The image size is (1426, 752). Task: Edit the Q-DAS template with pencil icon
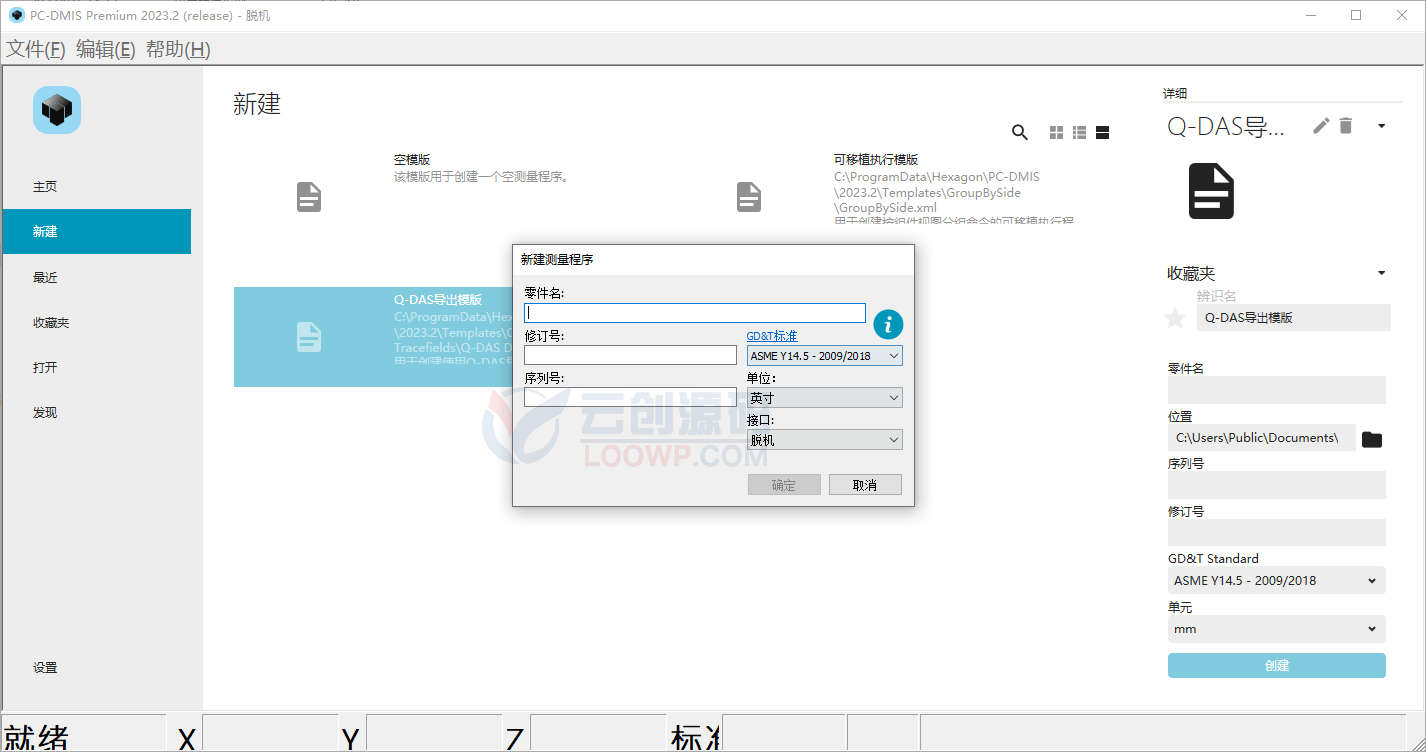pos(1321,125)
